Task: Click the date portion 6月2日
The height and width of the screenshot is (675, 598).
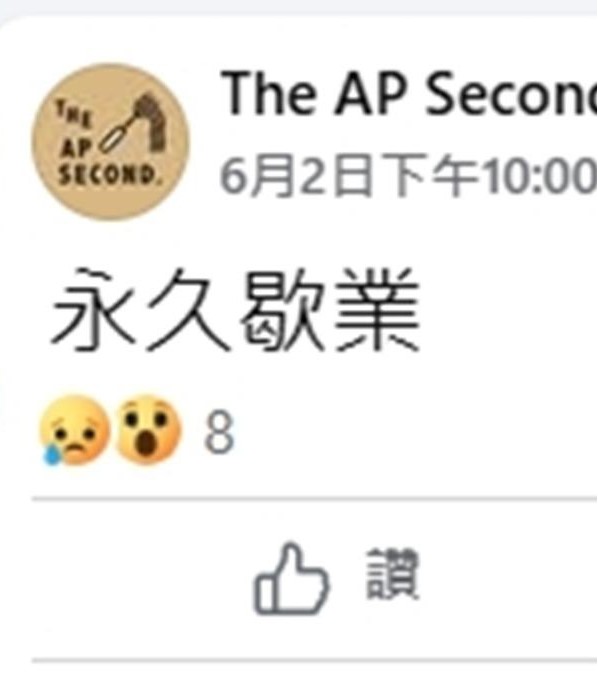Action: tap(296, 176)
